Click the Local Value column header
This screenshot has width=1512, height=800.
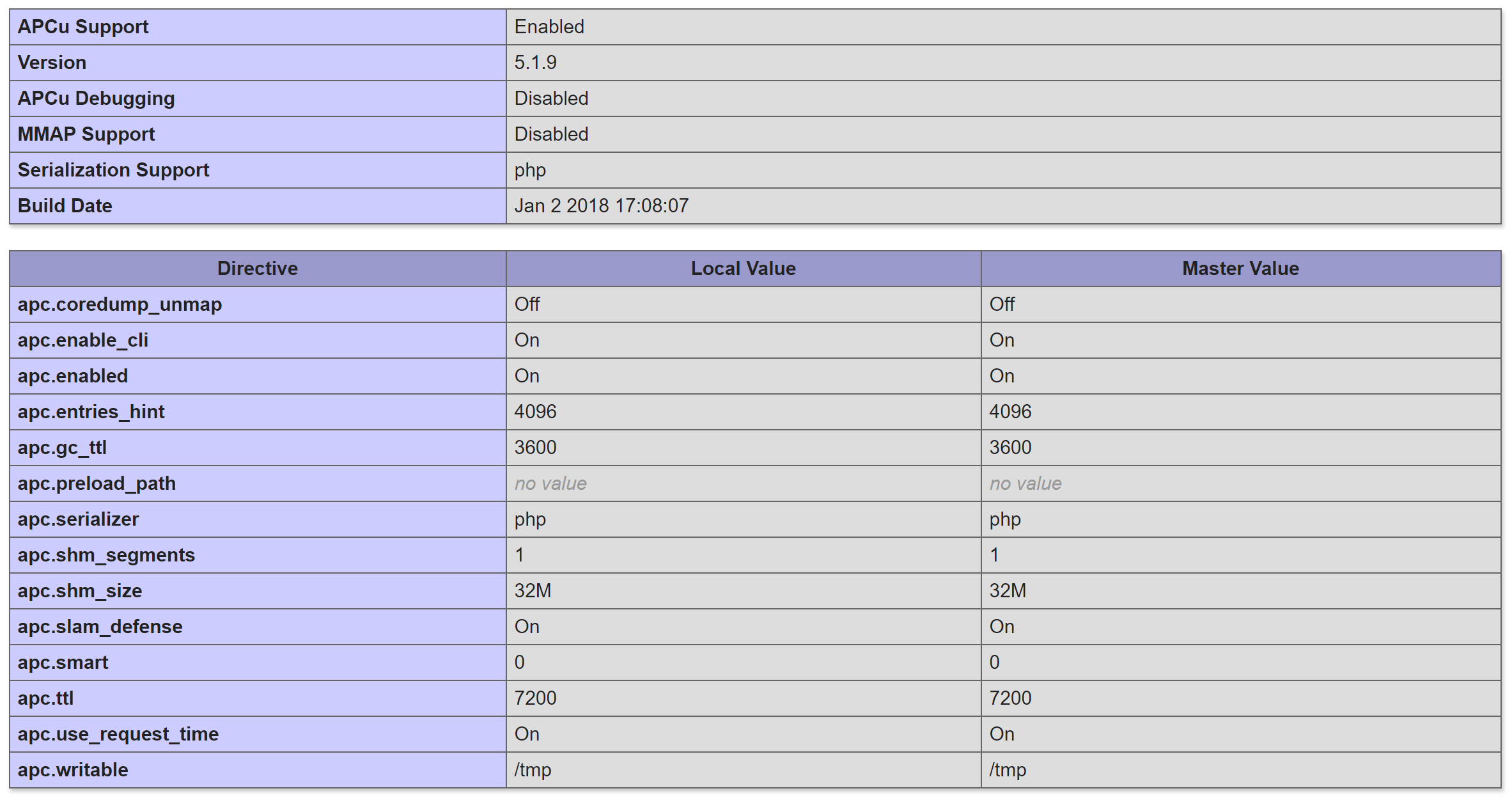click(x=744, y=269)
